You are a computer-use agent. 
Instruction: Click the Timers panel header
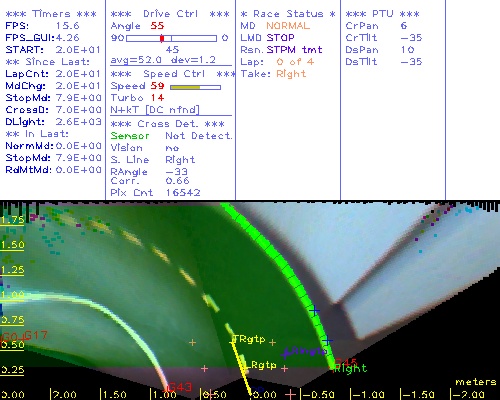[51, 14]
